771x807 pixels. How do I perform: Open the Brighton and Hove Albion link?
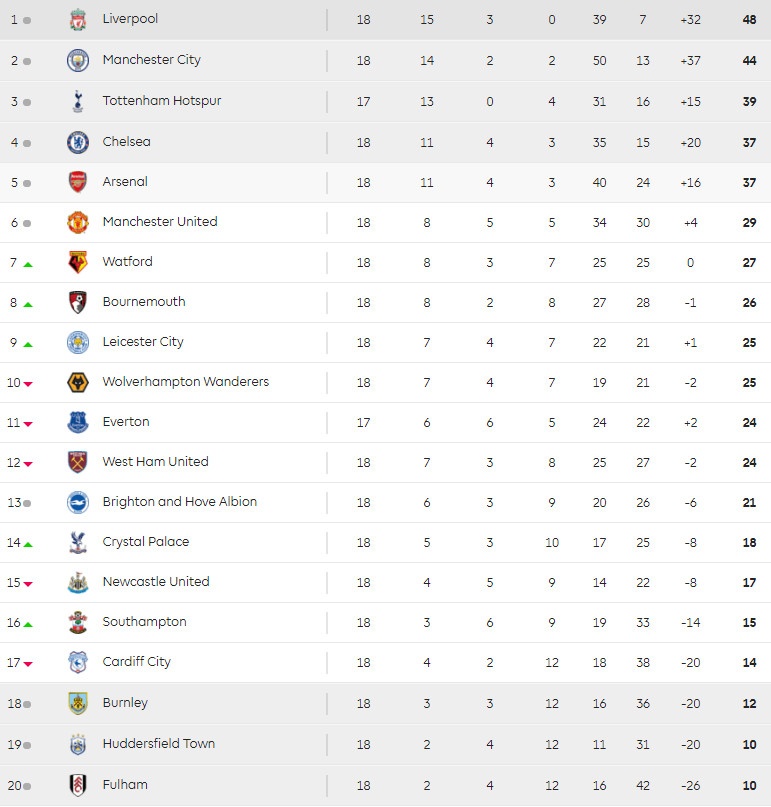(x=179, y=502)
